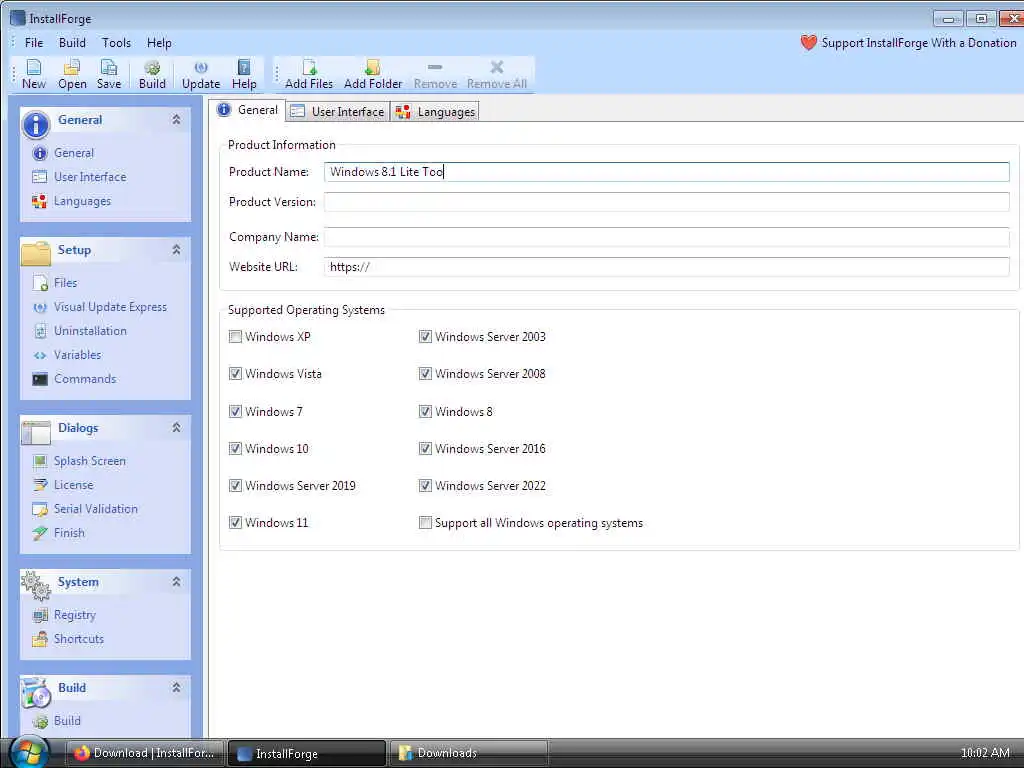Uncheck Windows Server 2003
Image resolution: width=1024 pixels, height=768 pixels.
[425, 337]
